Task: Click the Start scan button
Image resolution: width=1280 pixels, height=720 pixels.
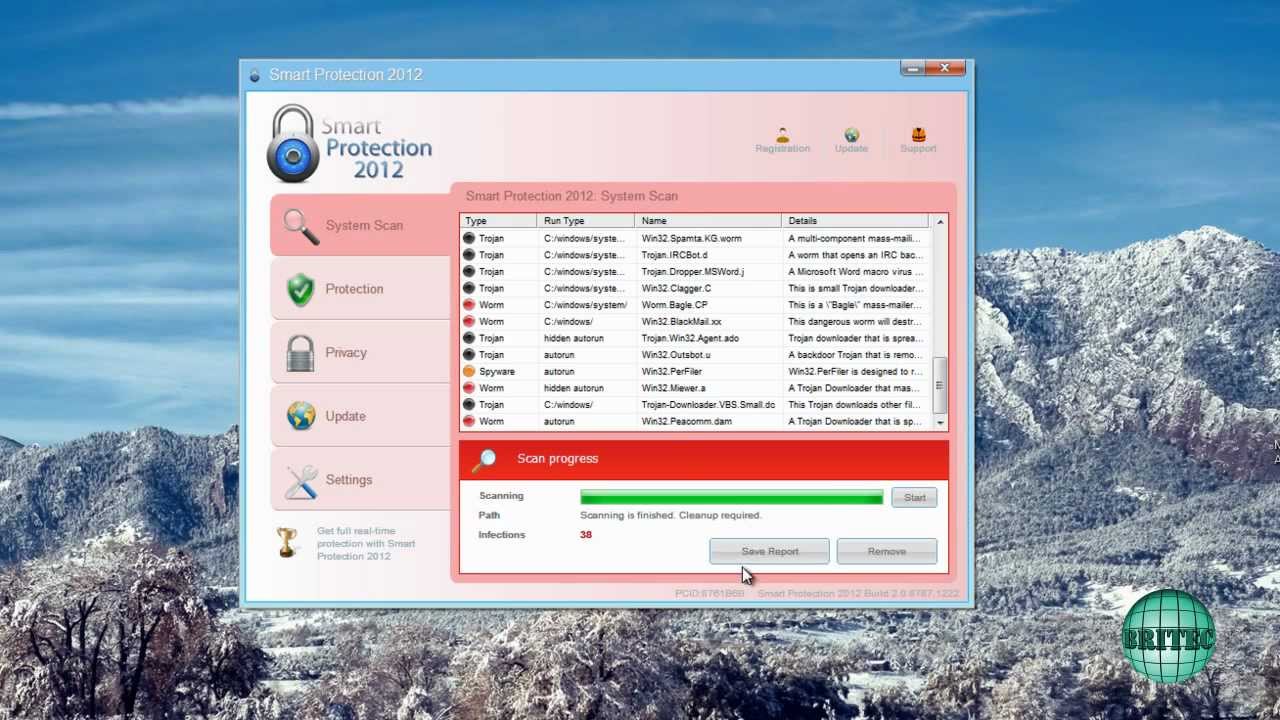Action: [x=914, y=497]
